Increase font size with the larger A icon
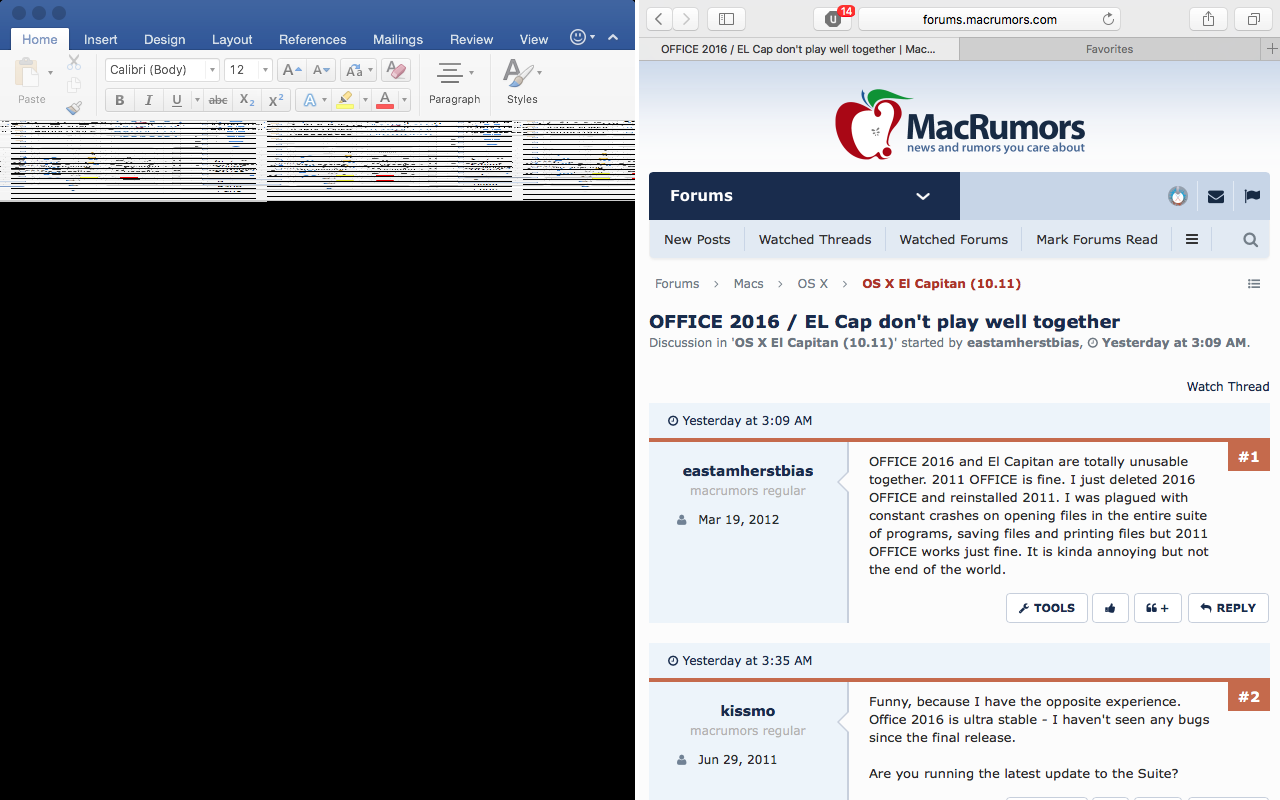Viewport: 1280px width, 800px height. click(291, 70)
